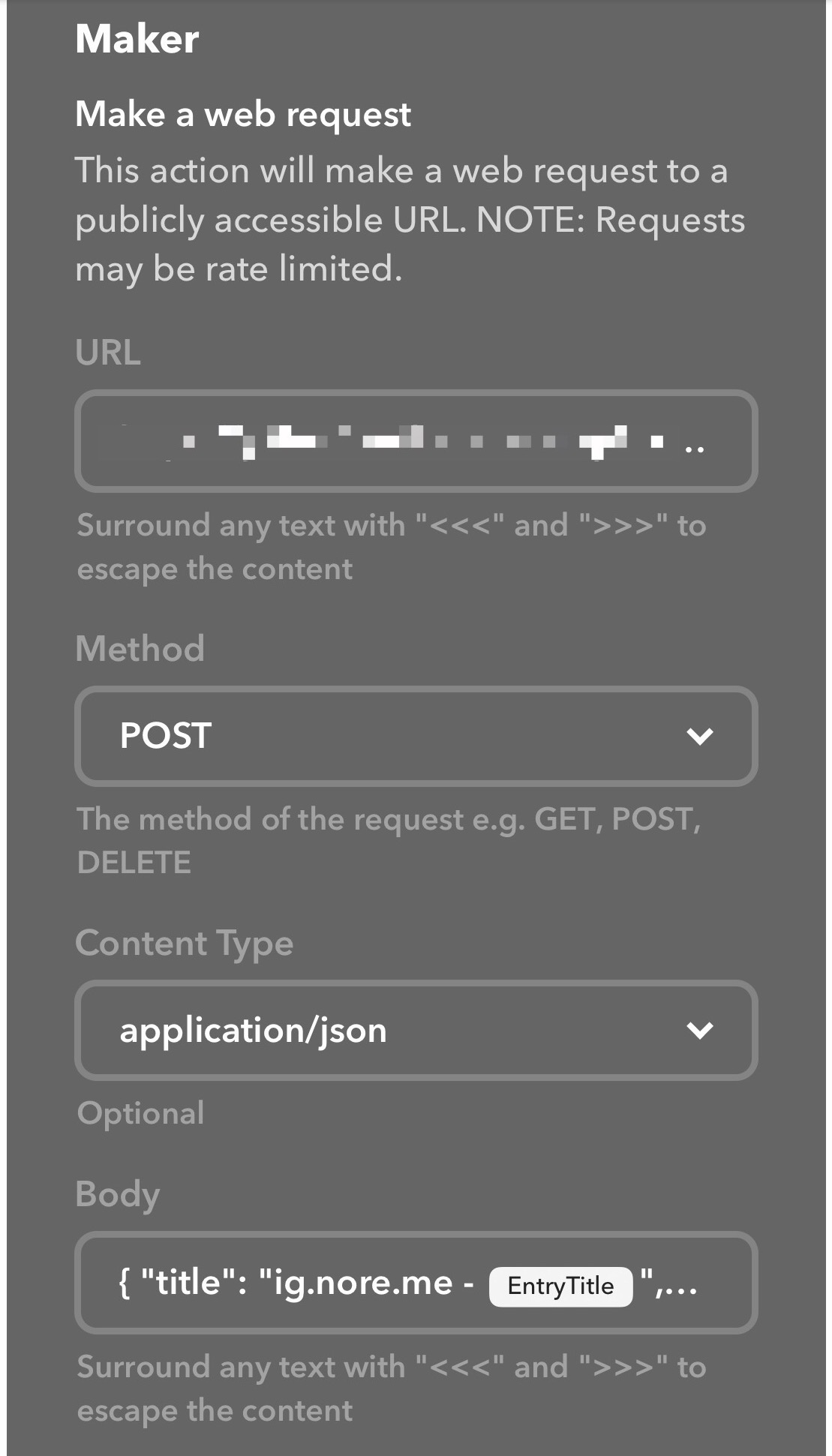Click the Content Type field label

[184, 944]
